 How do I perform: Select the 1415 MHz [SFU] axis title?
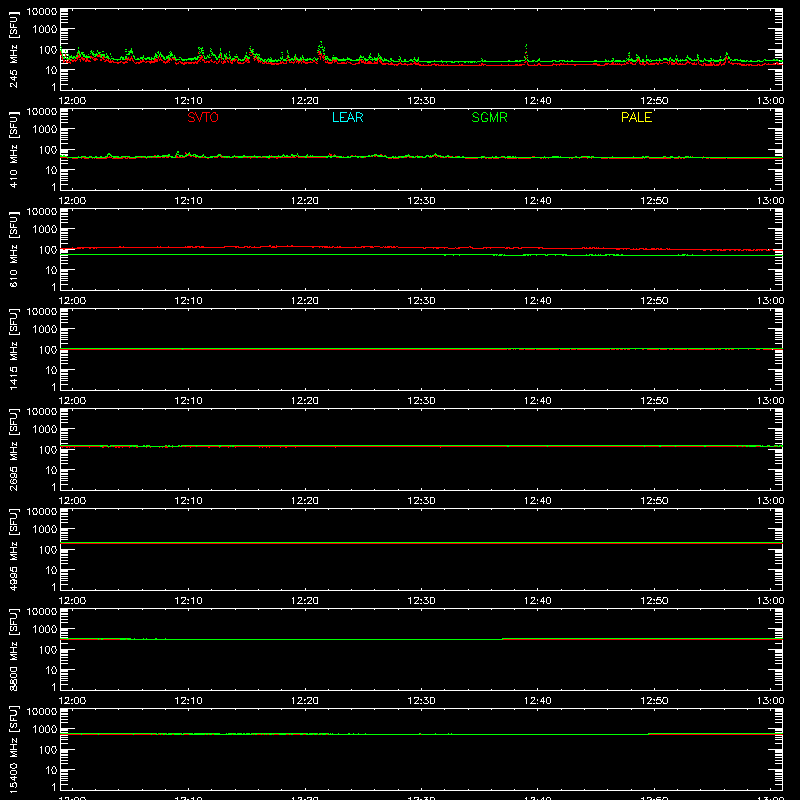[13, 349]
